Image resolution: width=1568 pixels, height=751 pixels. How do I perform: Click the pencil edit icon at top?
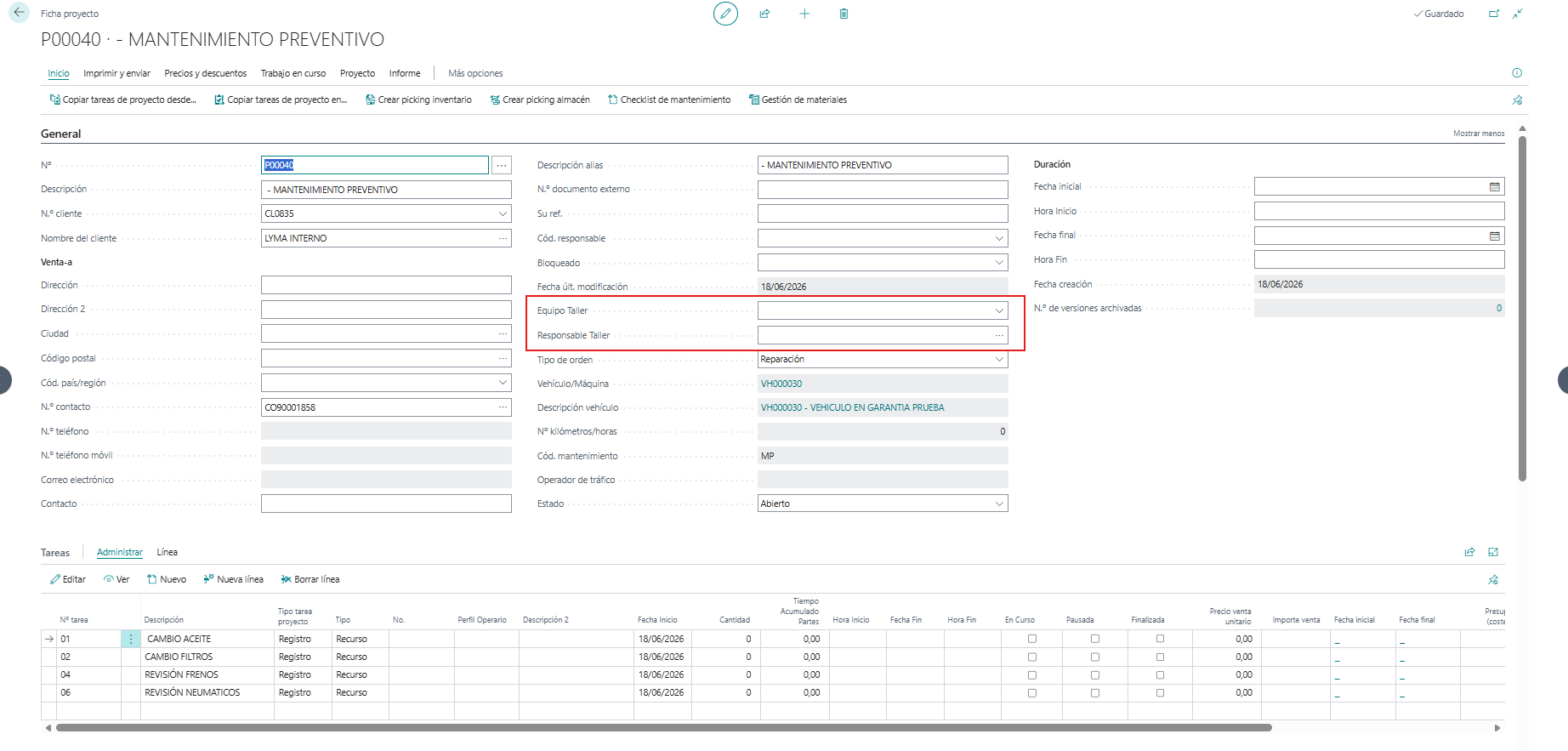(x=725, y=14)
